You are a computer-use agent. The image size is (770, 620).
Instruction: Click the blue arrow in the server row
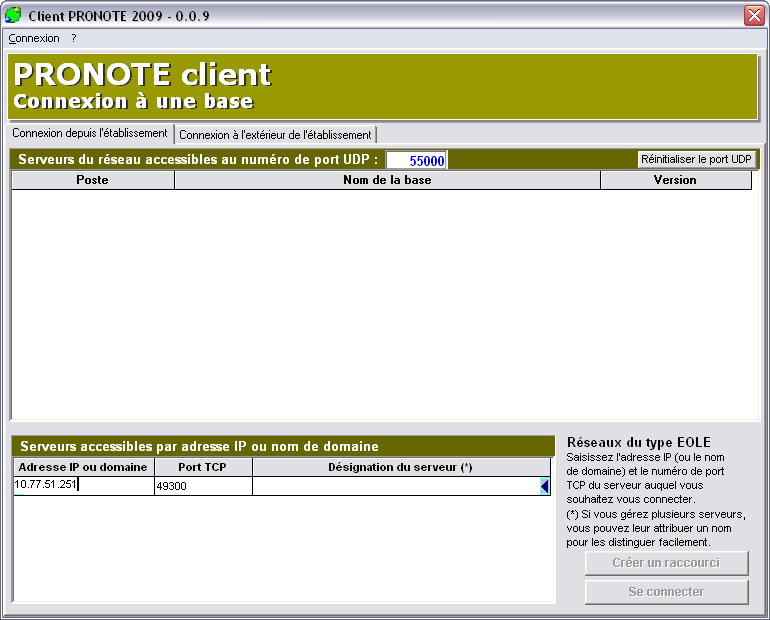click(544, 486)
